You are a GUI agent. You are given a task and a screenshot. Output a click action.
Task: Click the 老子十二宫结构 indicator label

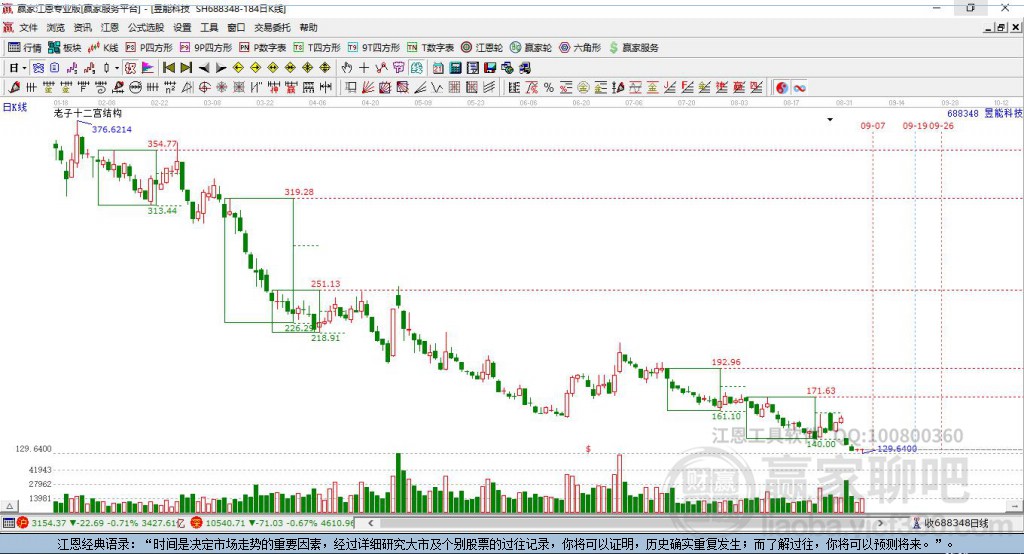click(88, 113)
